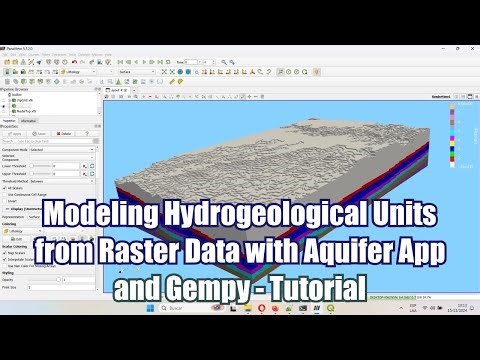The width and height of the screenshot is (480, 360).
Task: Open the Selected Component dropdown
Action: (x=62, y=157)
